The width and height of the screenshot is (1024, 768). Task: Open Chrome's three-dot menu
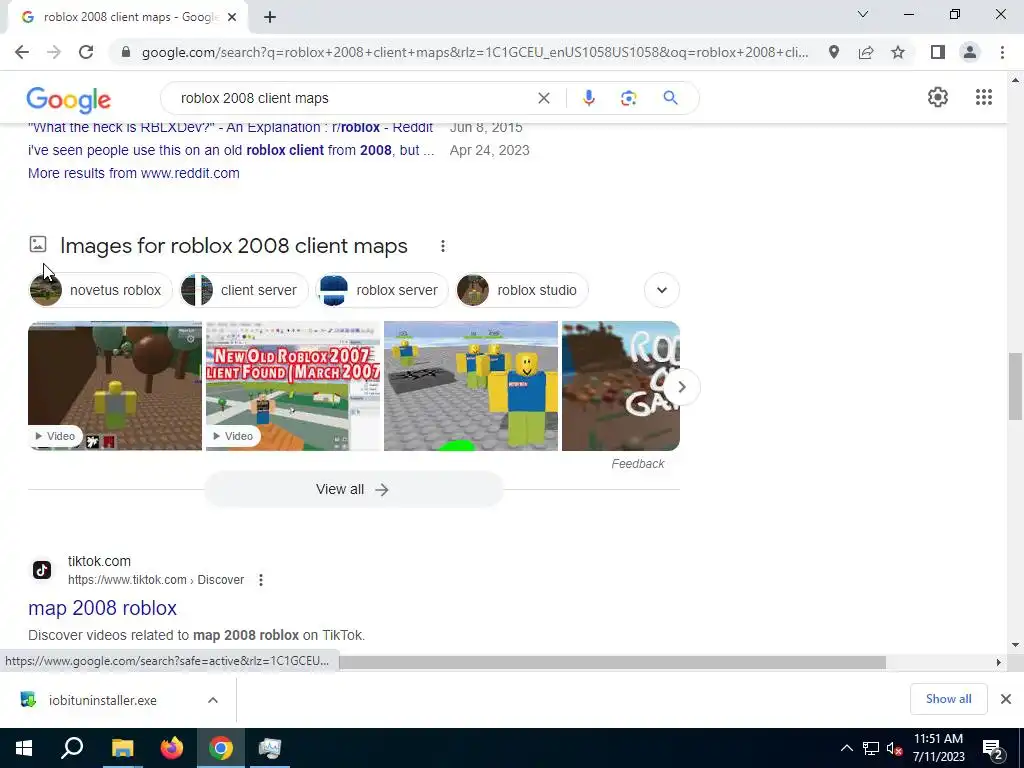click(1002, 52)
